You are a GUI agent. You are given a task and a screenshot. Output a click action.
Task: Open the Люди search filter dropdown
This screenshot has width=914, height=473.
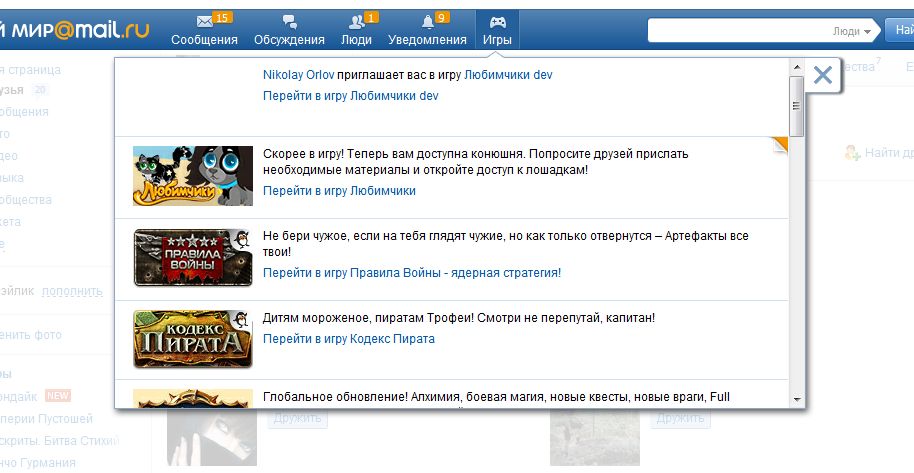pos(852,31)
